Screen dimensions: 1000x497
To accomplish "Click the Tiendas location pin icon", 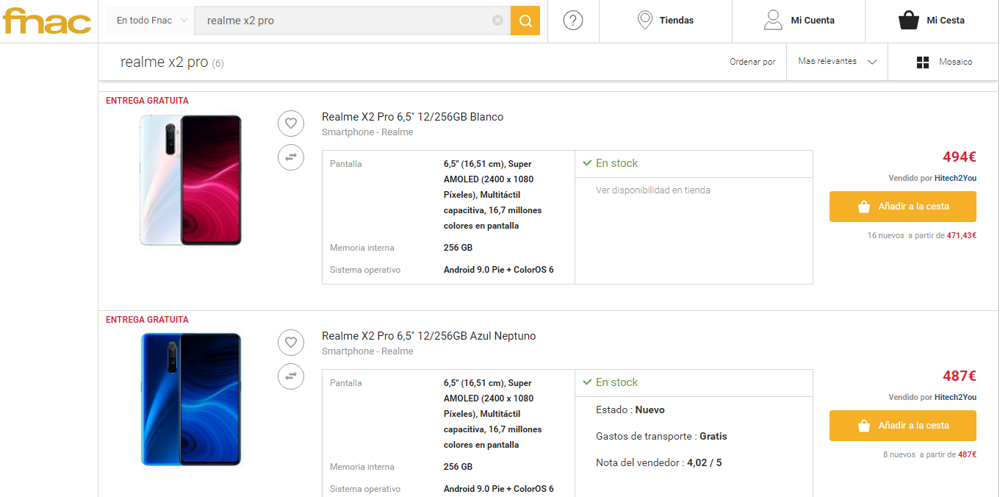I will tap(645, 20).
